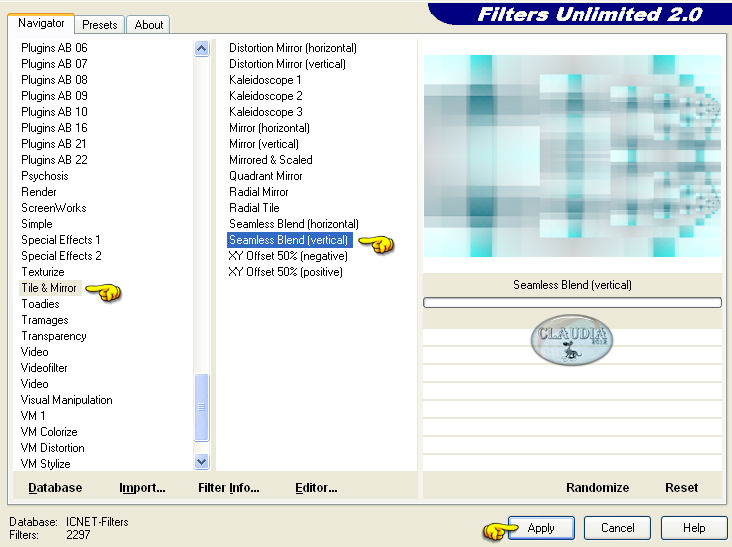Choose Mirror (vertical) filter

coord(264,144)
